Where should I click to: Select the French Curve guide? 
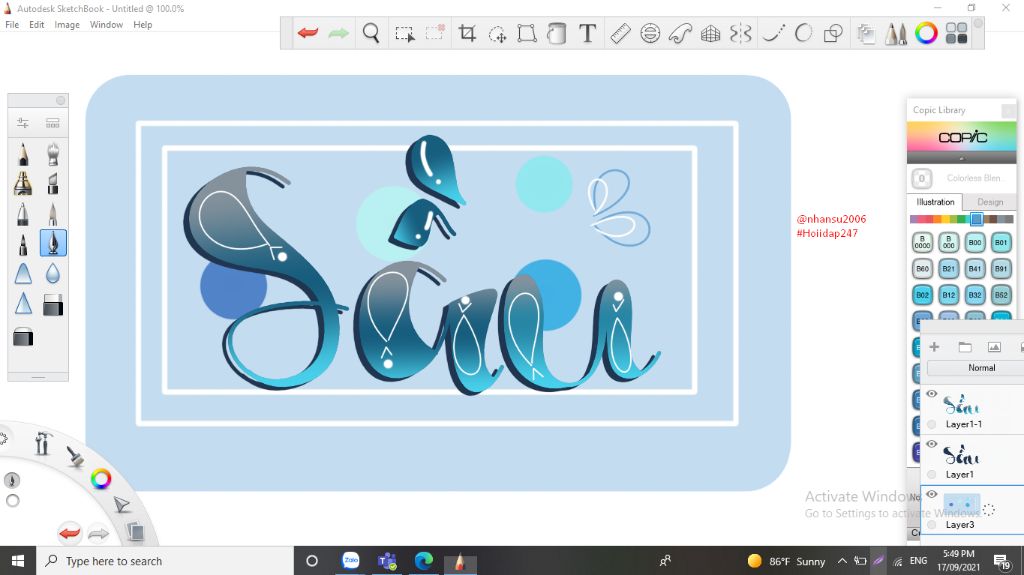coord(680,33)
